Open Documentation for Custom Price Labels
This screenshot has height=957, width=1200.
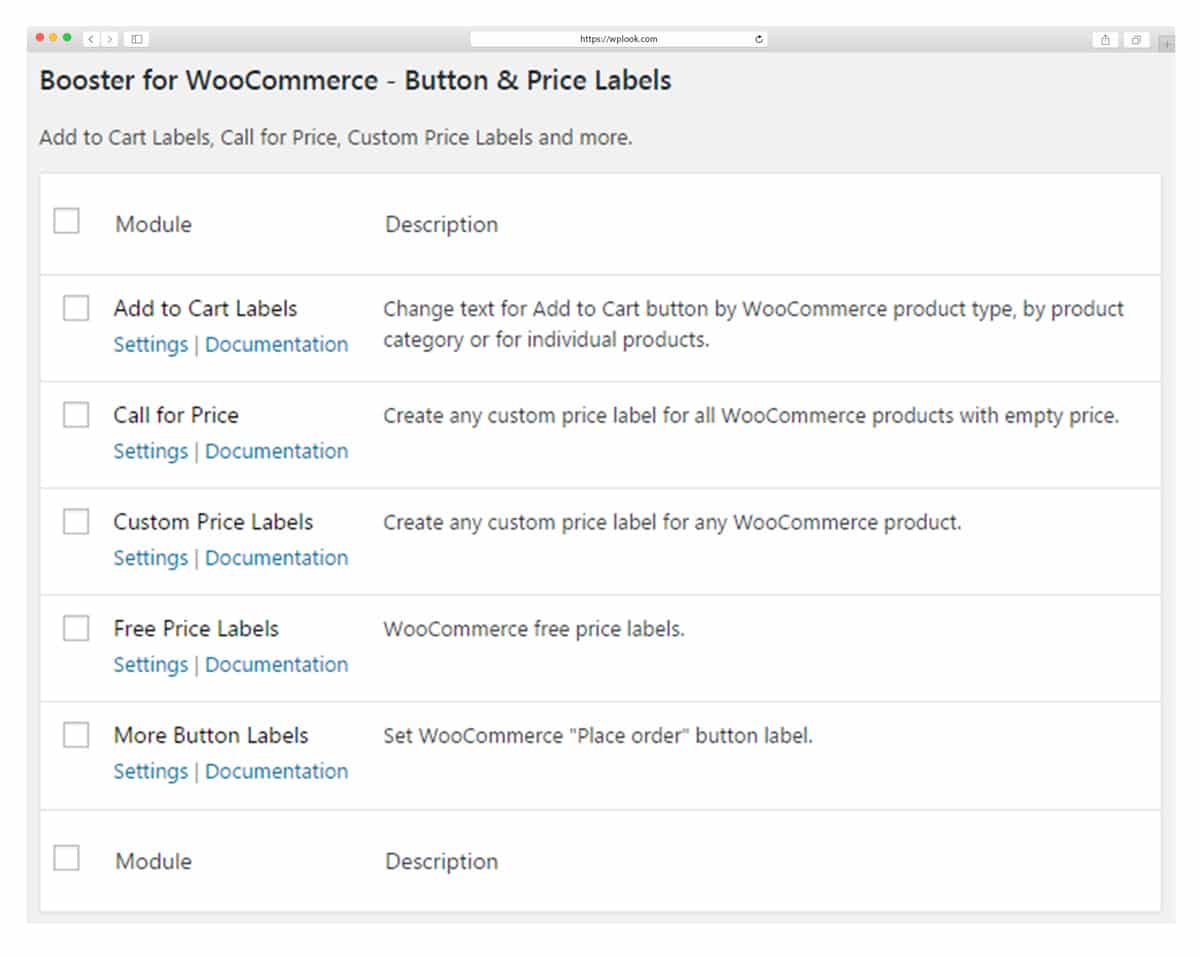(x=277, y=558)
